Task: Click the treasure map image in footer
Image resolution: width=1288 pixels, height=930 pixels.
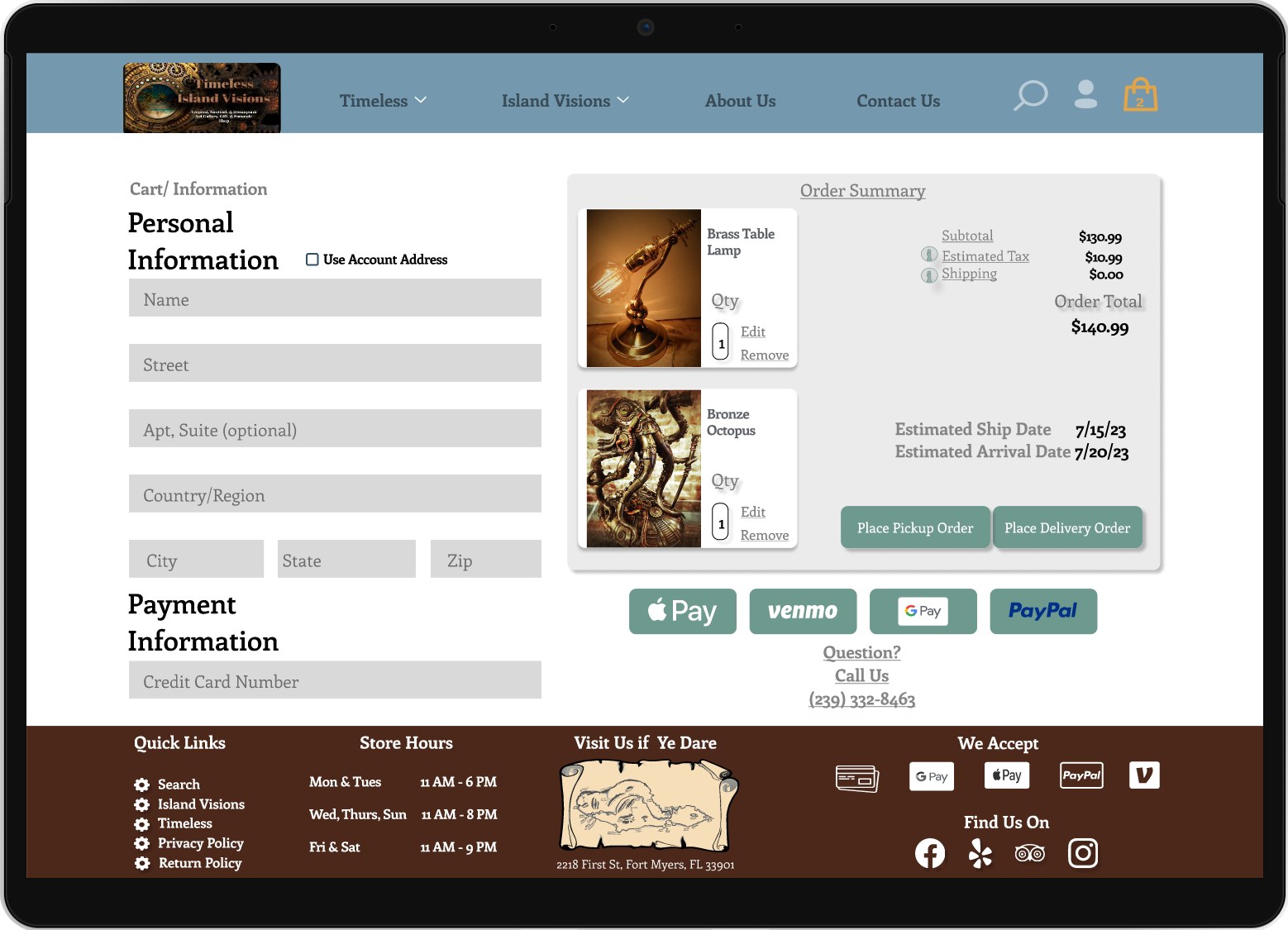Action: pos(649,806)
